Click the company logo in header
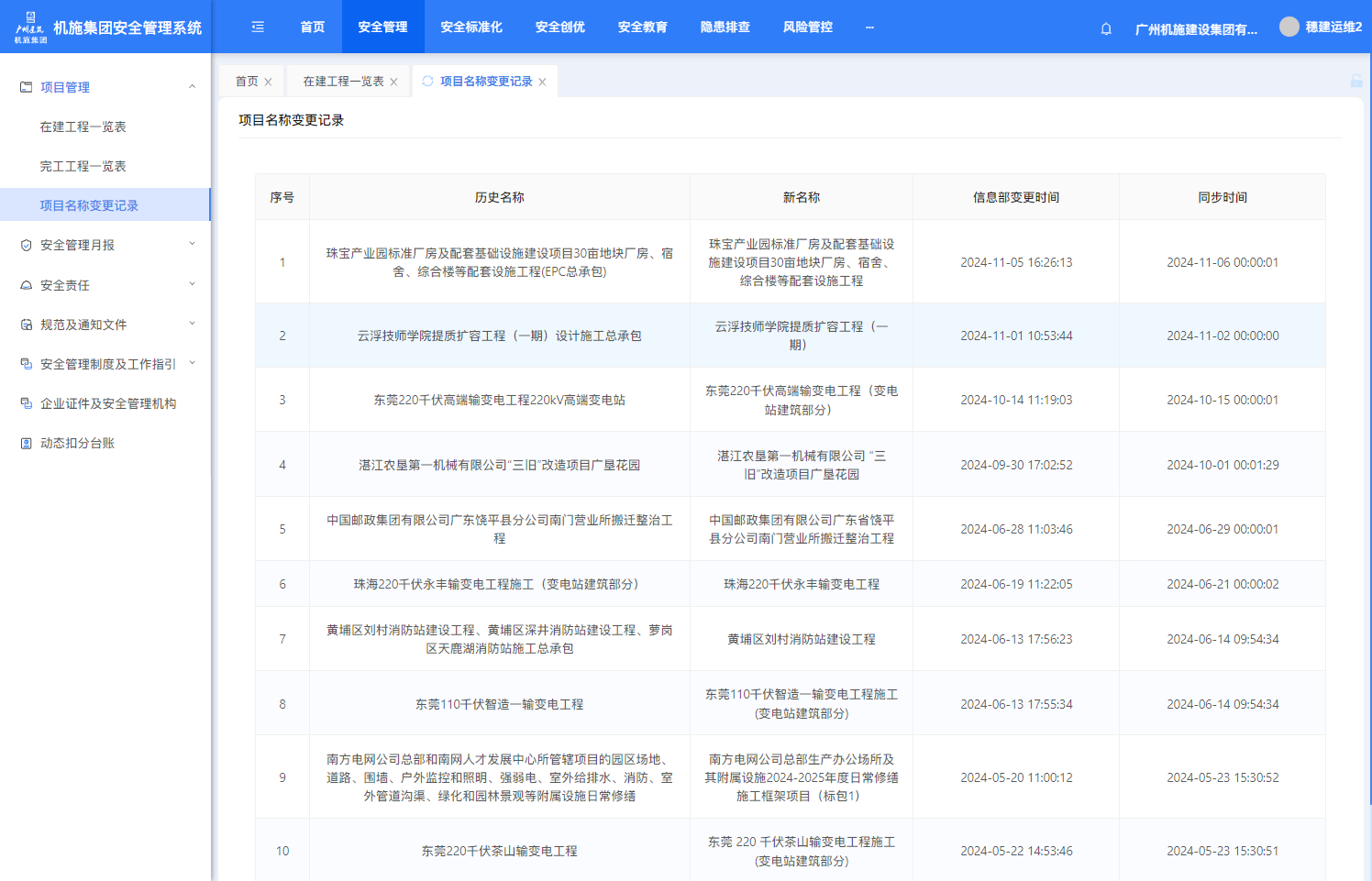This screenshot has height=881, width=1372. 30,28
